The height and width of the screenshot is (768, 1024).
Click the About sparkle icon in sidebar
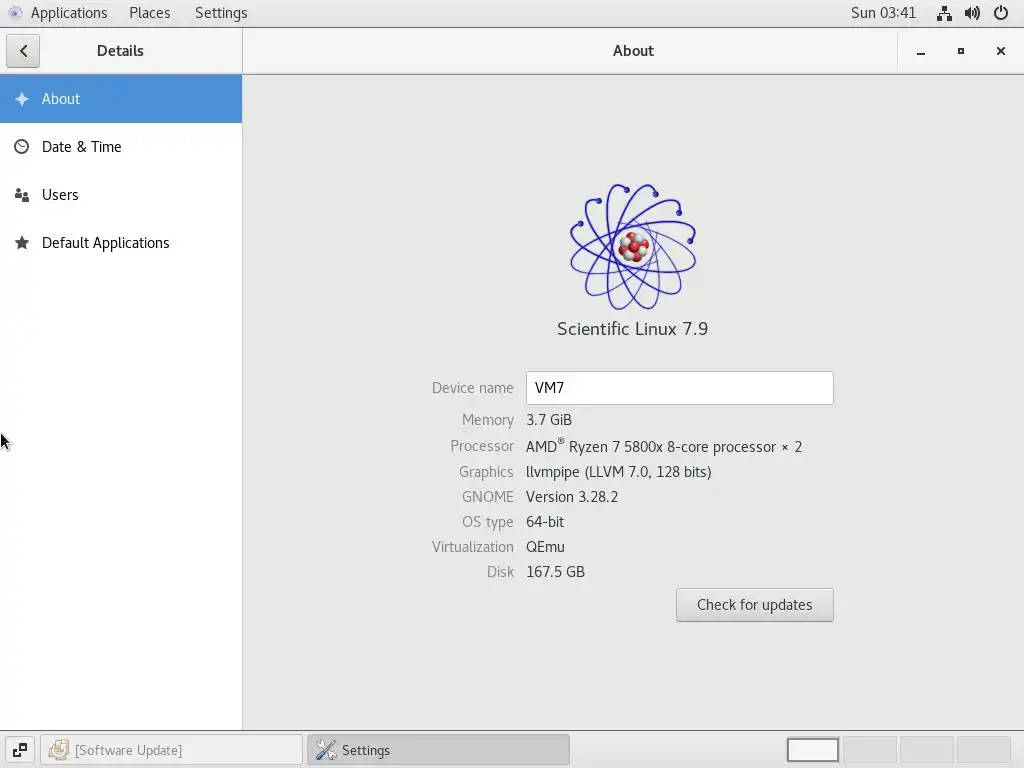point(22,99)
